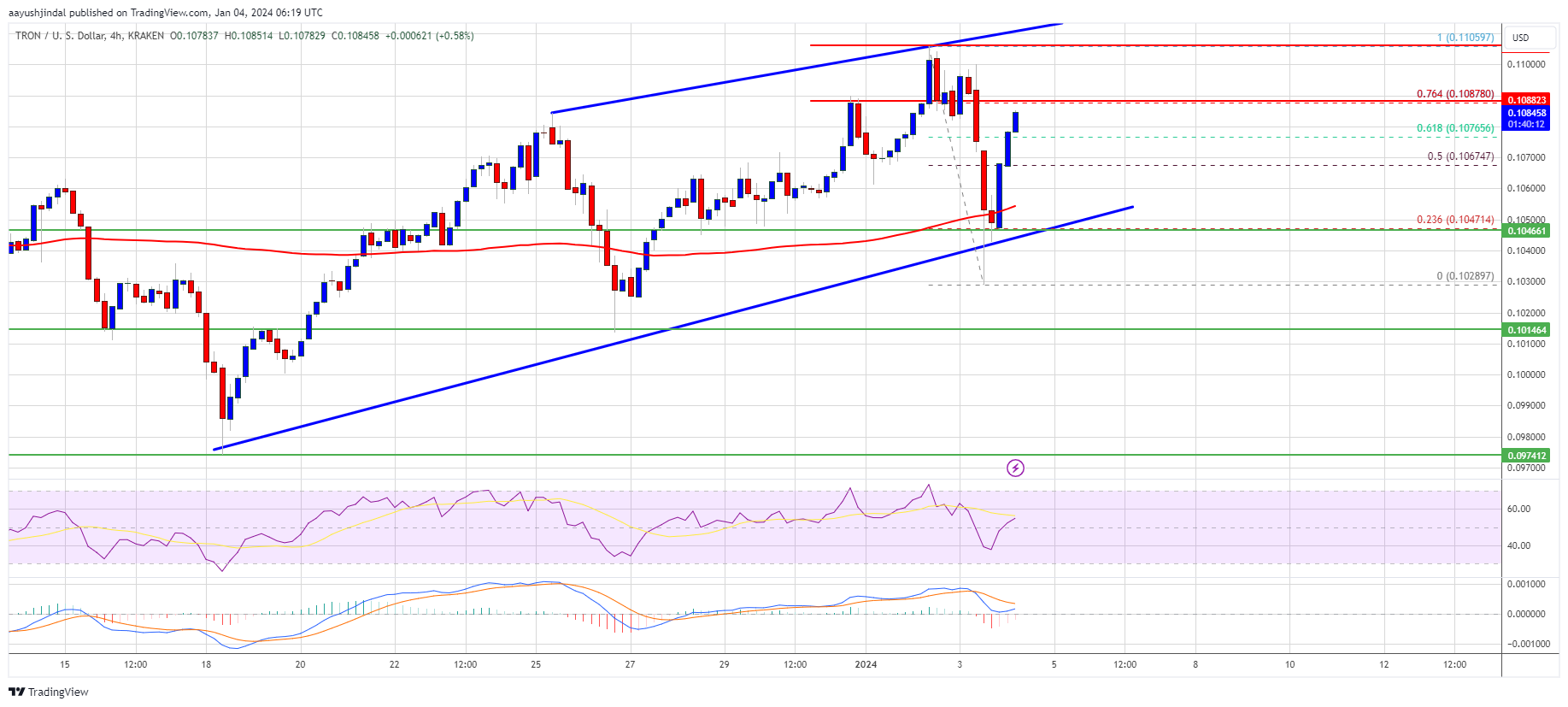Viewport: 1568px width, 707px height.
Task: Click the TRON / U.S. Dollar symbol title
Action: tap(61, 36)
